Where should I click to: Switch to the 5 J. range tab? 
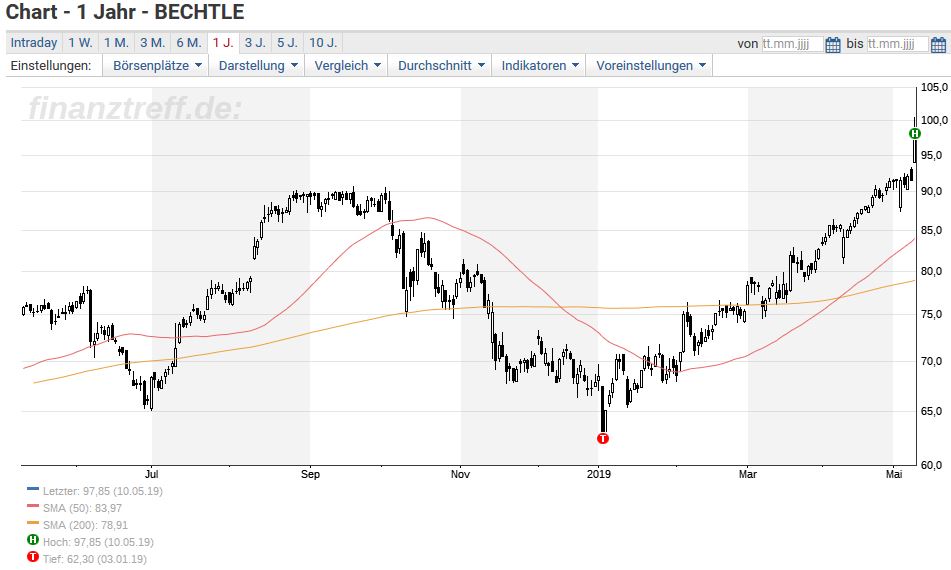[287, 43]
